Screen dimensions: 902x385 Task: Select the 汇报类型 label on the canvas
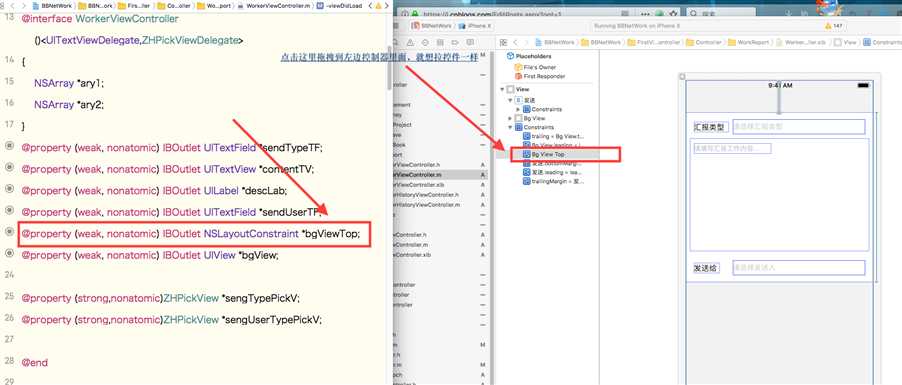(711, 127)
